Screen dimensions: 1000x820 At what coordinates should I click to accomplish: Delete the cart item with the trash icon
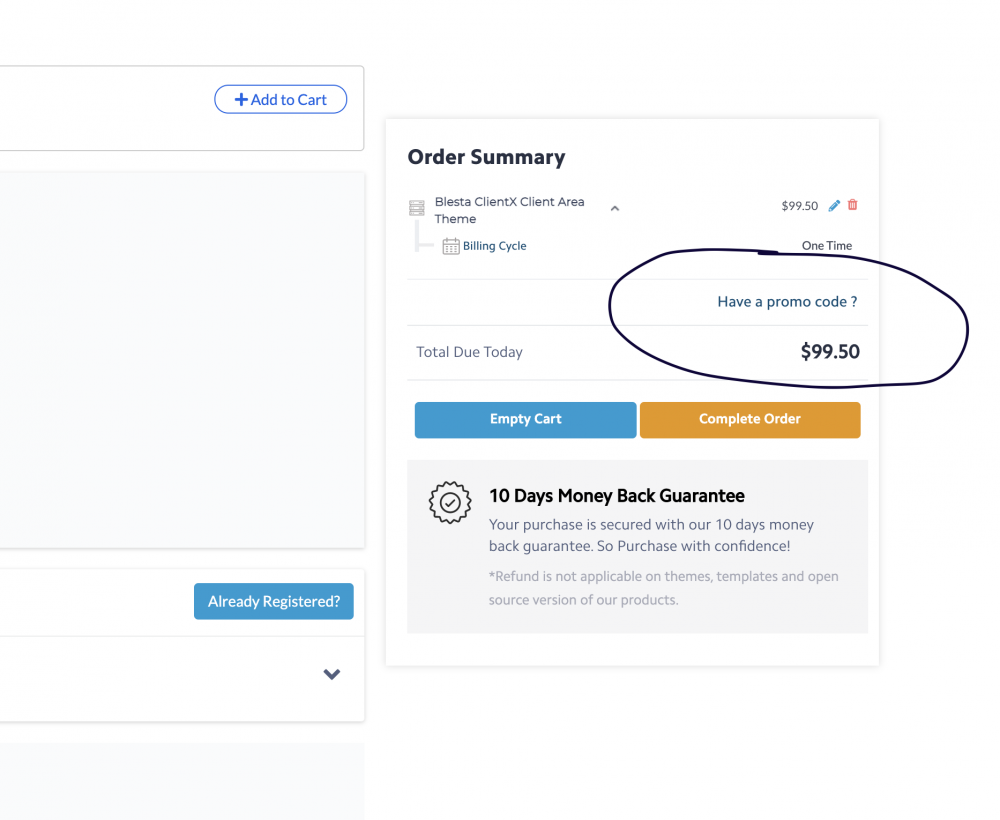pos(853,205)
